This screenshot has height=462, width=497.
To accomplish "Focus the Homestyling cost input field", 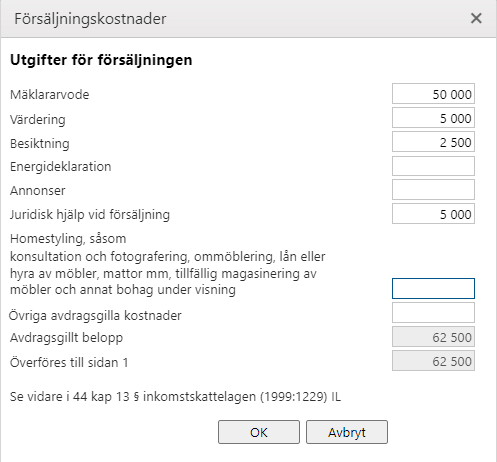I will 433,289.
